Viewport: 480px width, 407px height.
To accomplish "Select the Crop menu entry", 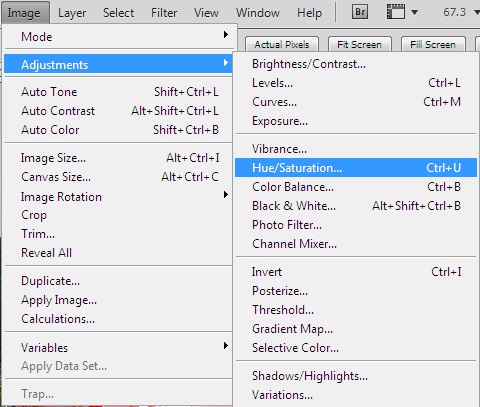I will [118, 215].
